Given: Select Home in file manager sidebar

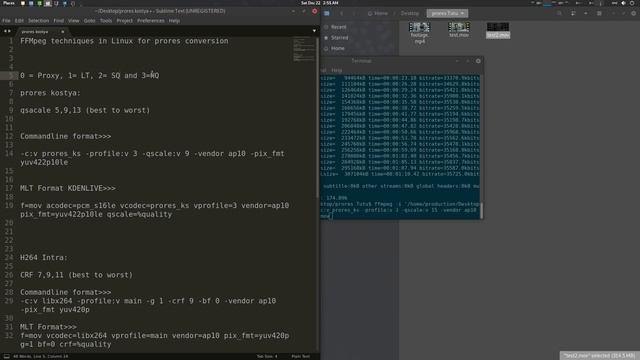Looking at the screenshot, I should tap(334, 48).
